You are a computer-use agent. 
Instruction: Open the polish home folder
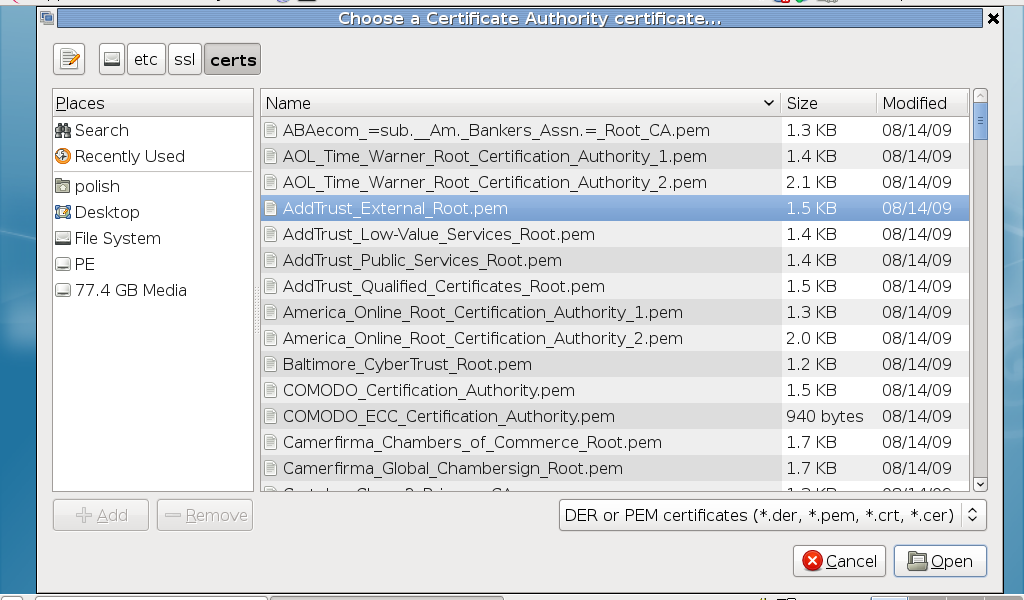coord(97,186)
